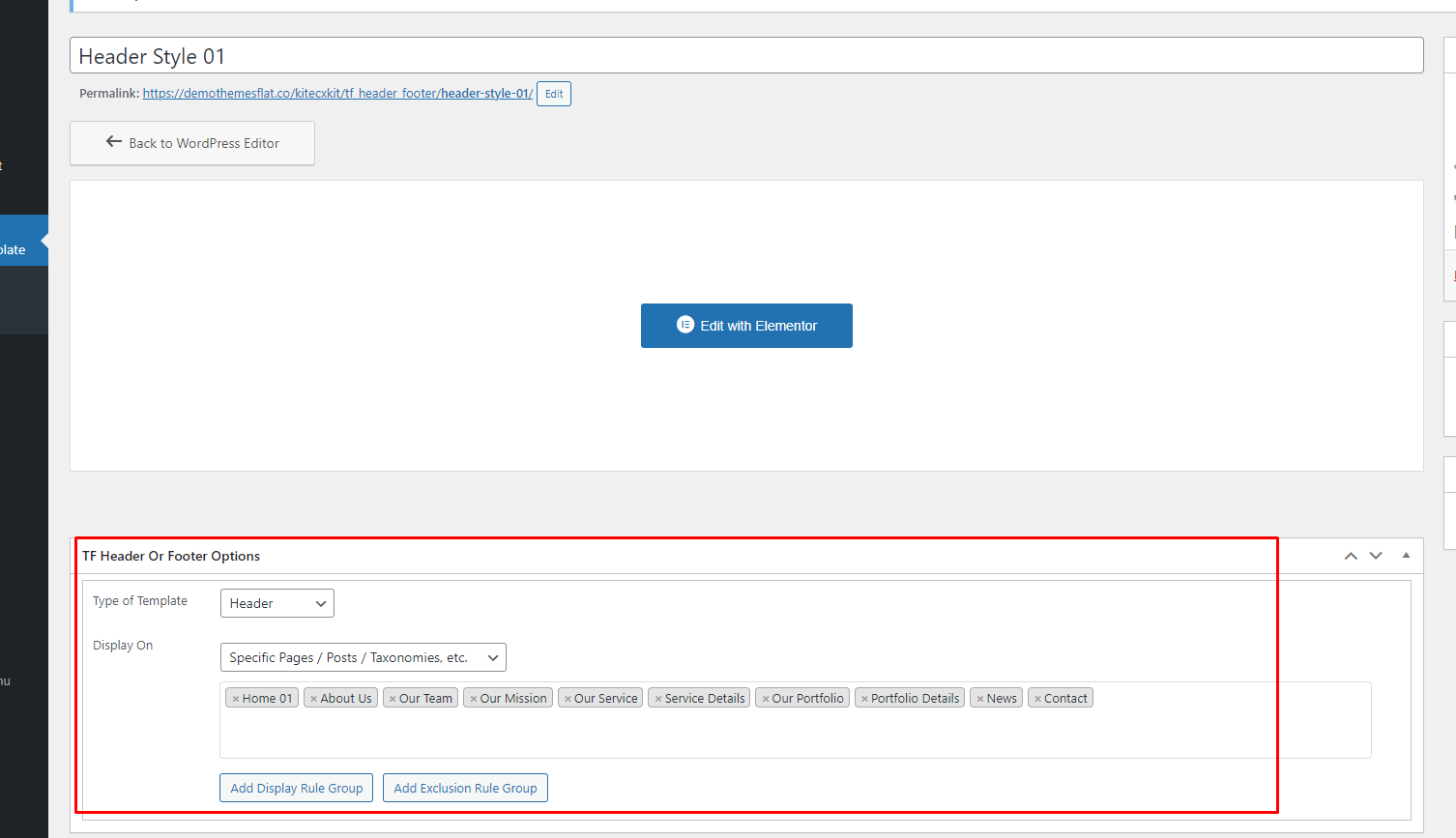
Task: Click Add Display Rule Group
Action: pos(296,788)
